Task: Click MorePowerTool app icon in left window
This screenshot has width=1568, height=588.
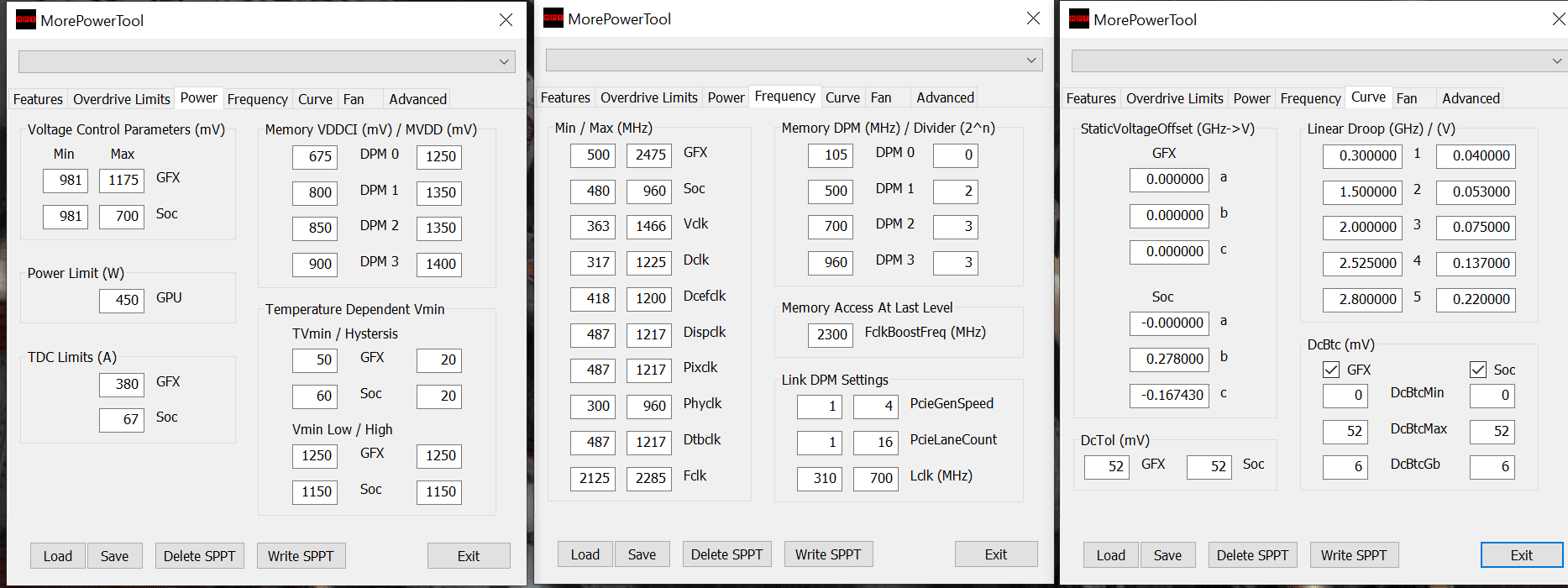Action: pyautogui.click(x=26, y=19)
